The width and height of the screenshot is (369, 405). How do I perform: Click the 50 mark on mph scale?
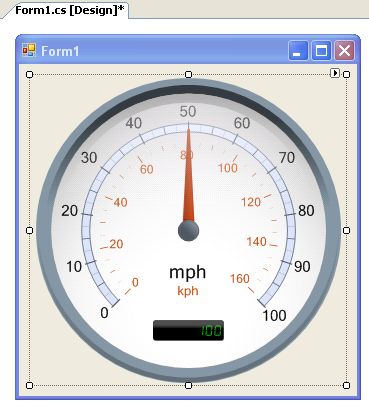point(188,111)
